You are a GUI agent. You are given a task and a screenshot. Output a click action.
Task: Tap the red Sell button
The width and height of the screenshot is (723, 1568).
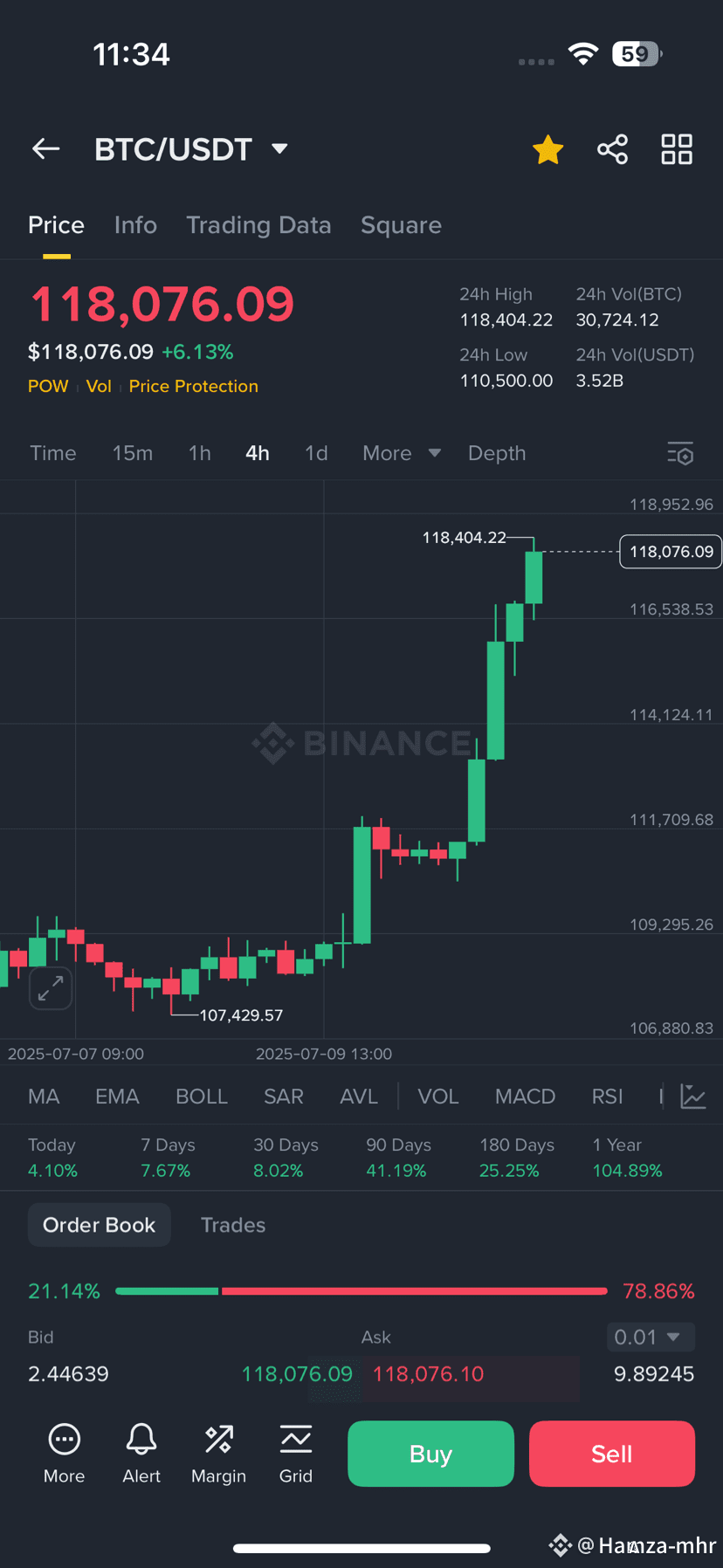(x=611, y=1454)
